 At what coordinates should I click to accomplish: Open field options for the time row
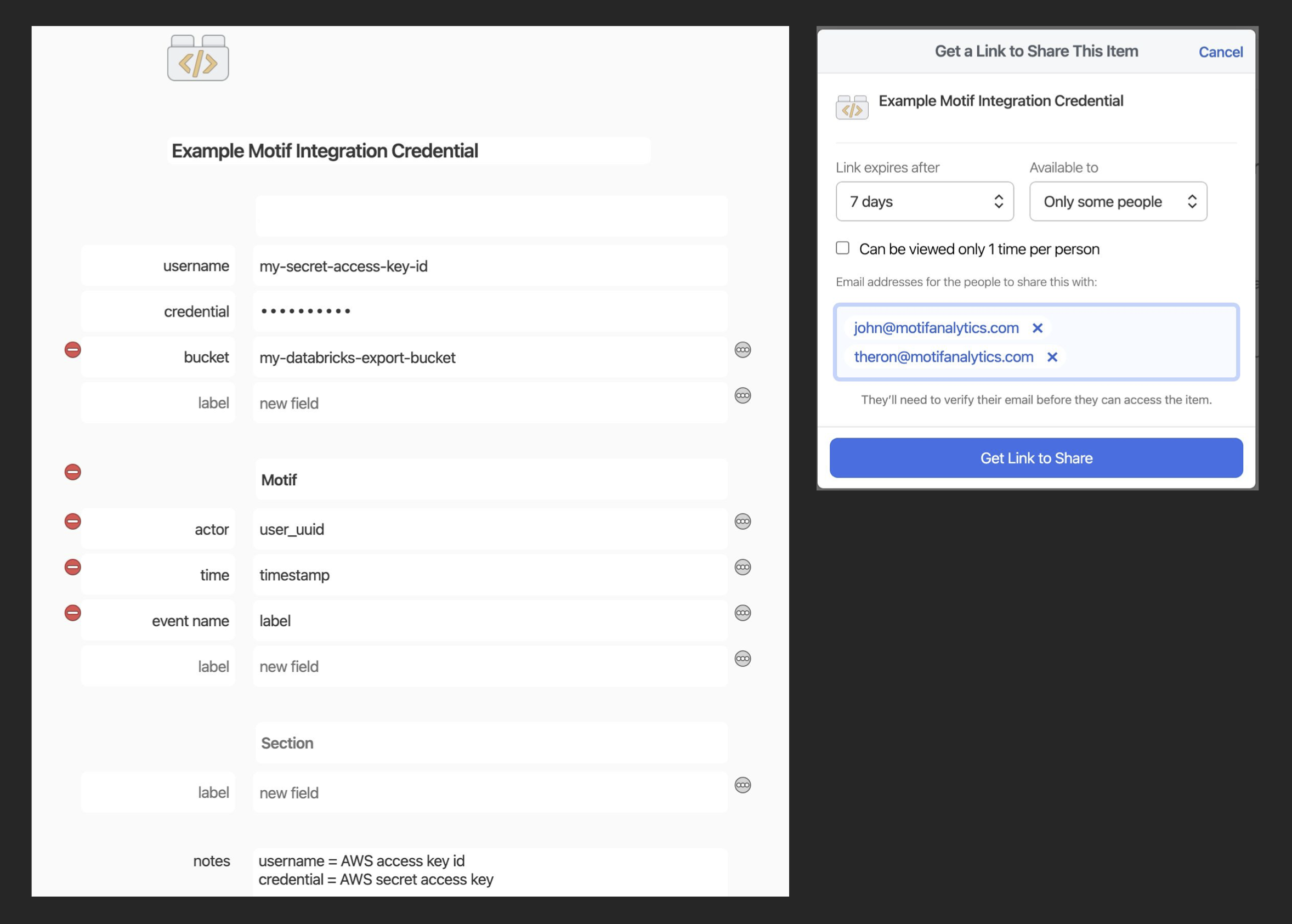click(x=743, y=567)
